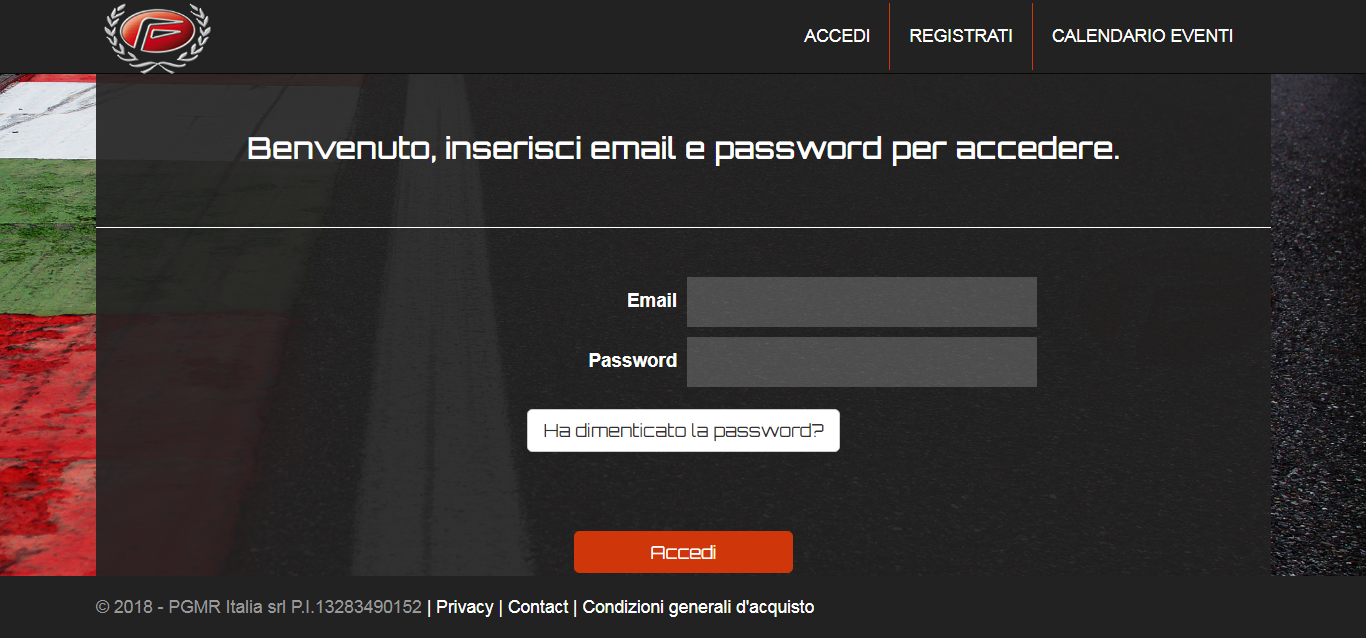Open the 'Condizioni generali d'acquisto' link
The height and width of the screenshot is (638, 1366).
(x=698, y=607)
